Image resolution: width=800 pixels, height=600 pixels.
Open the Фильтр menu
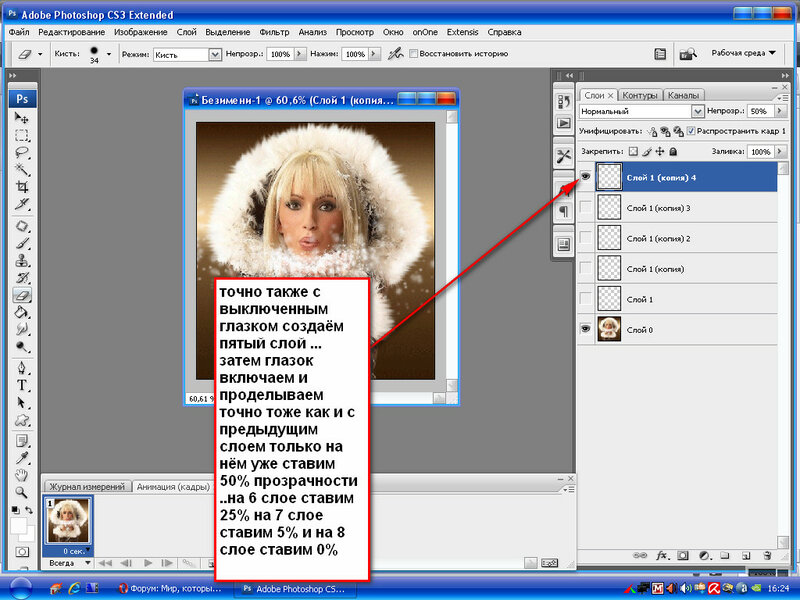[274, 32]
